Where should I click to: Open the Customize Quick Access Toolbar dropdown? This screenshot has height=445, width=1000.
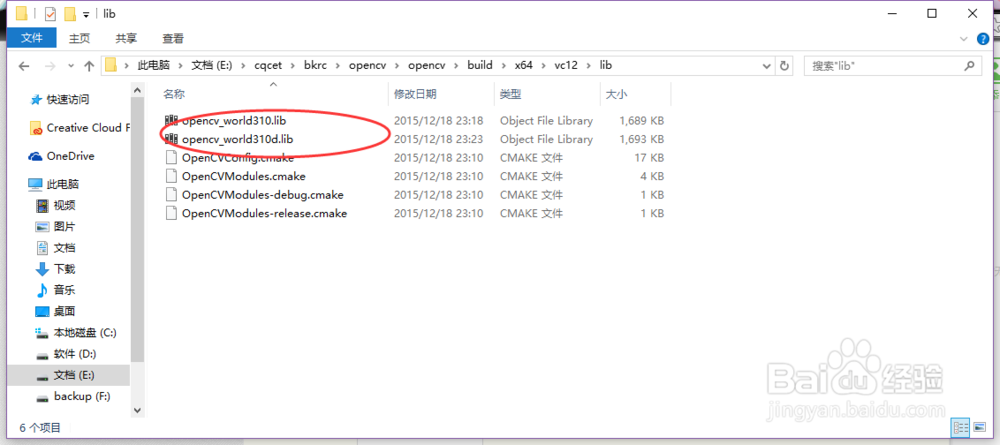click(85, 14)
